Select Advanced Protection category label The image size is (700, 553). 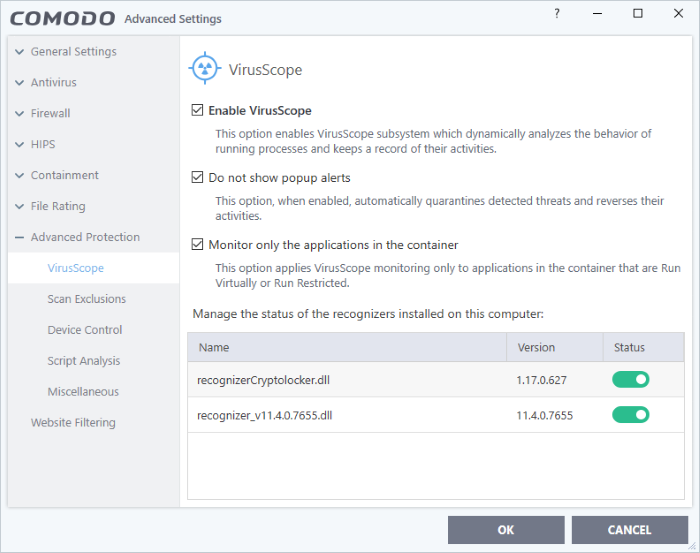point(85,237)
